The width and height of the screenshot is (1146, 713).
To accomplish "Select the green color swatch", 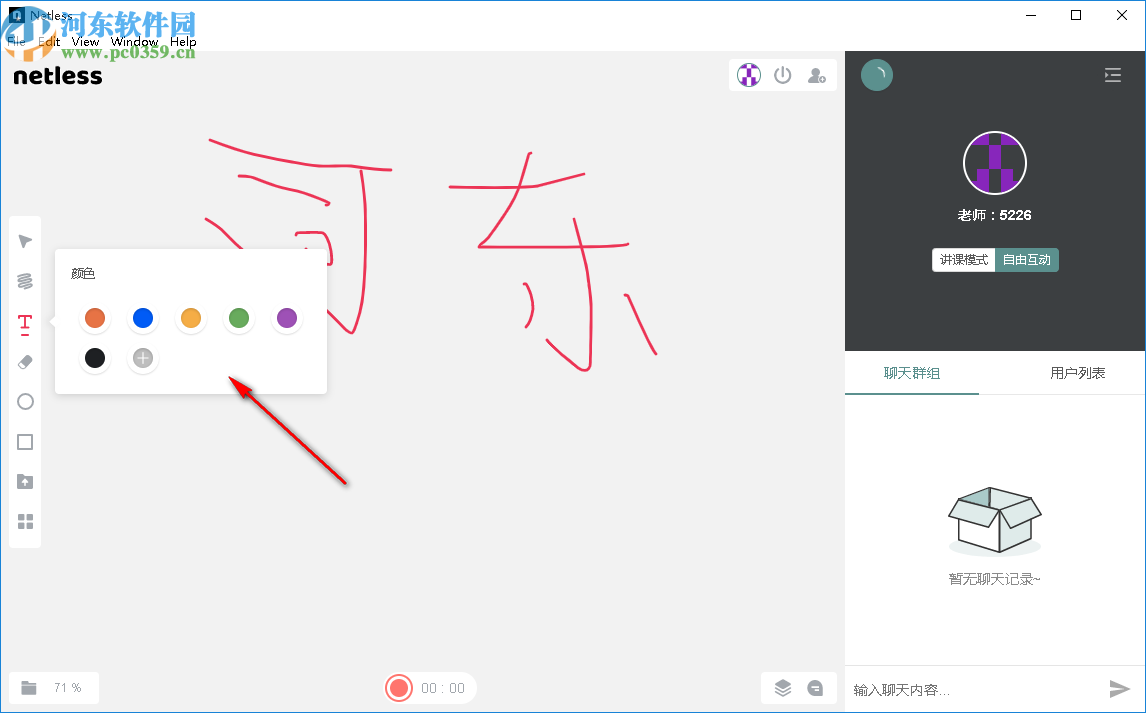I will (x=239, y=318).
